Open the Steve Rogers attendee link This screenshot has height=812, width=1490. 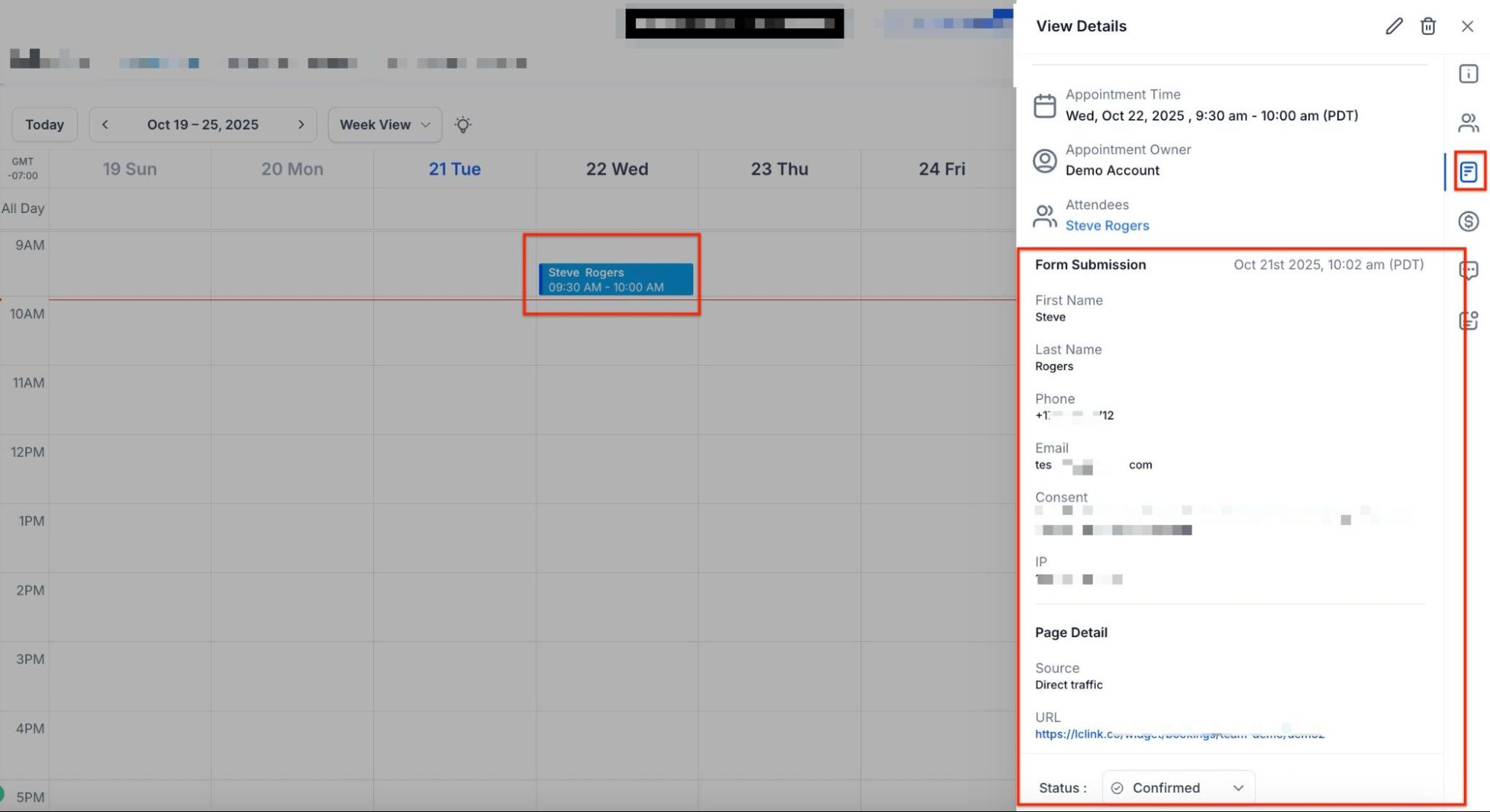[1107, 225]
